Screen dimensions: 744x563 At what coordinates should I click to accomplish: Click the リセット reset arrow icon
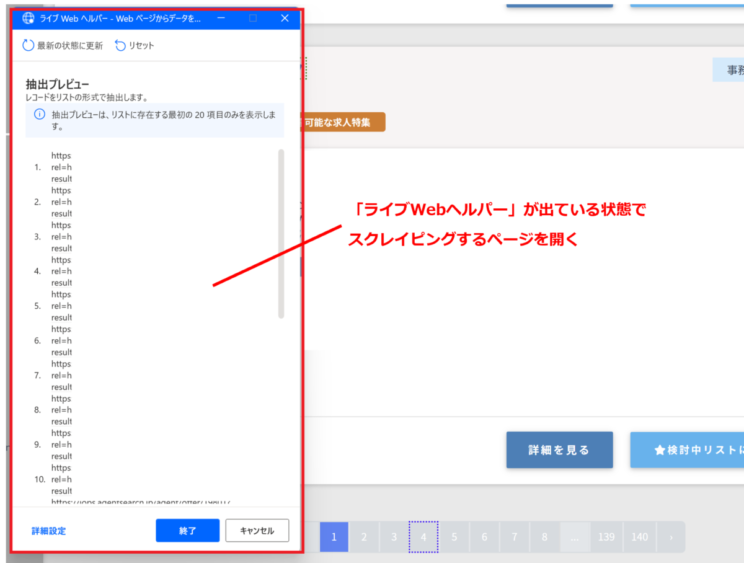pos(120,45)
